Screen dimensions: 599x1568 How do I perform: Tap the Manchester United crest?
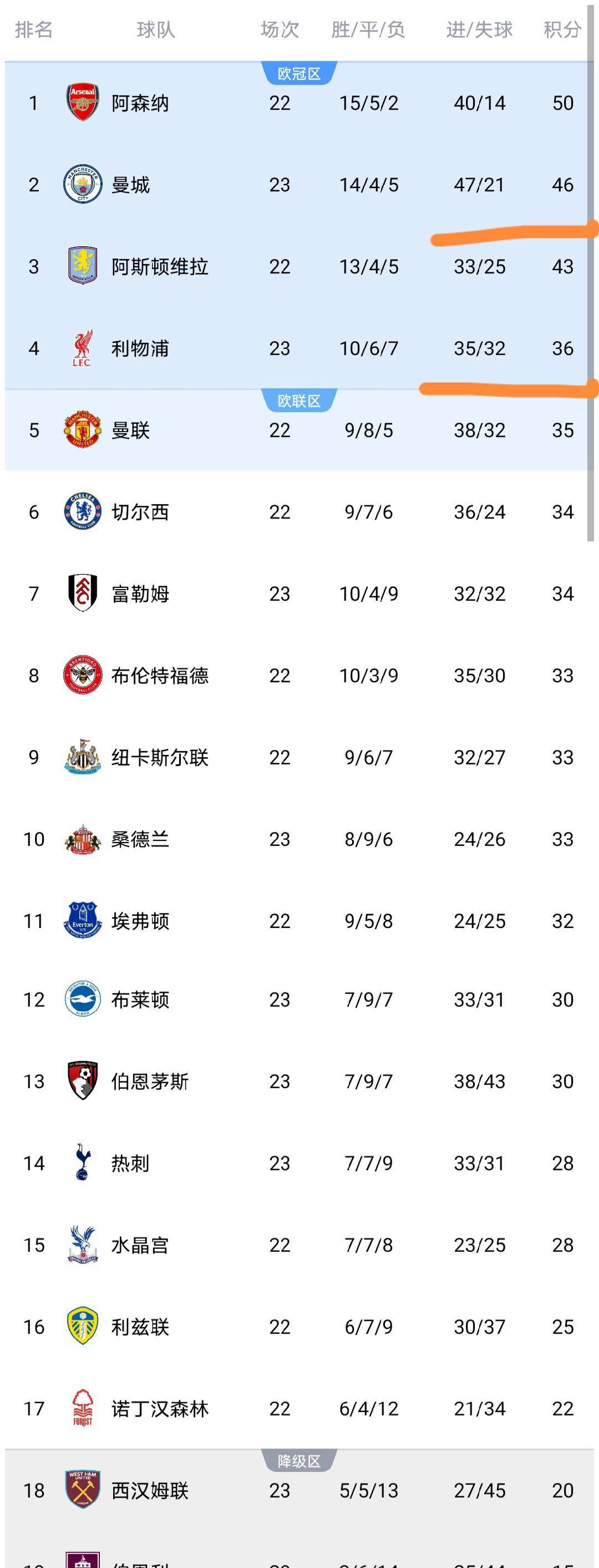(x=82, y=430)
